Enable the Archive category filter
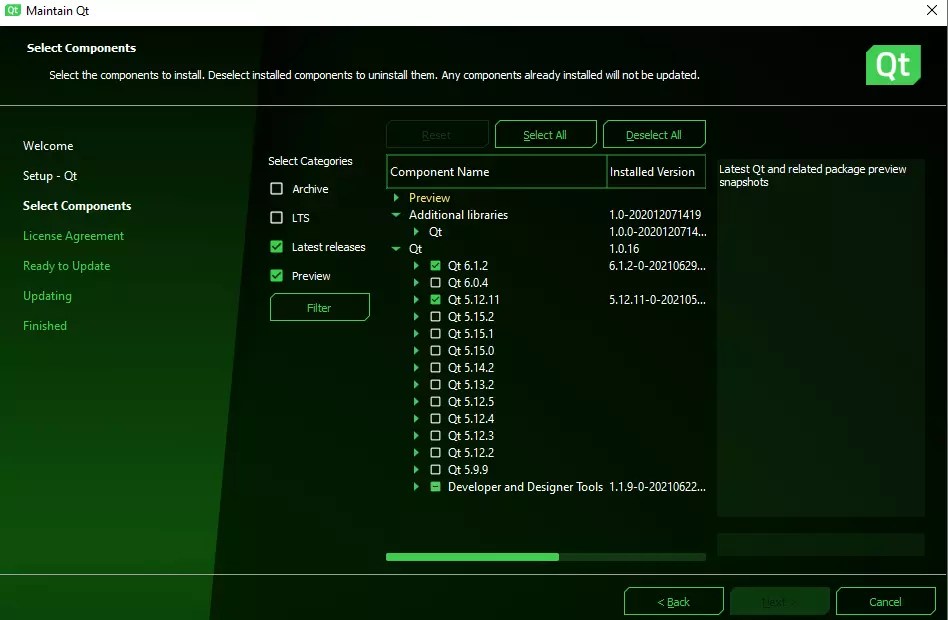 point(276,188)
